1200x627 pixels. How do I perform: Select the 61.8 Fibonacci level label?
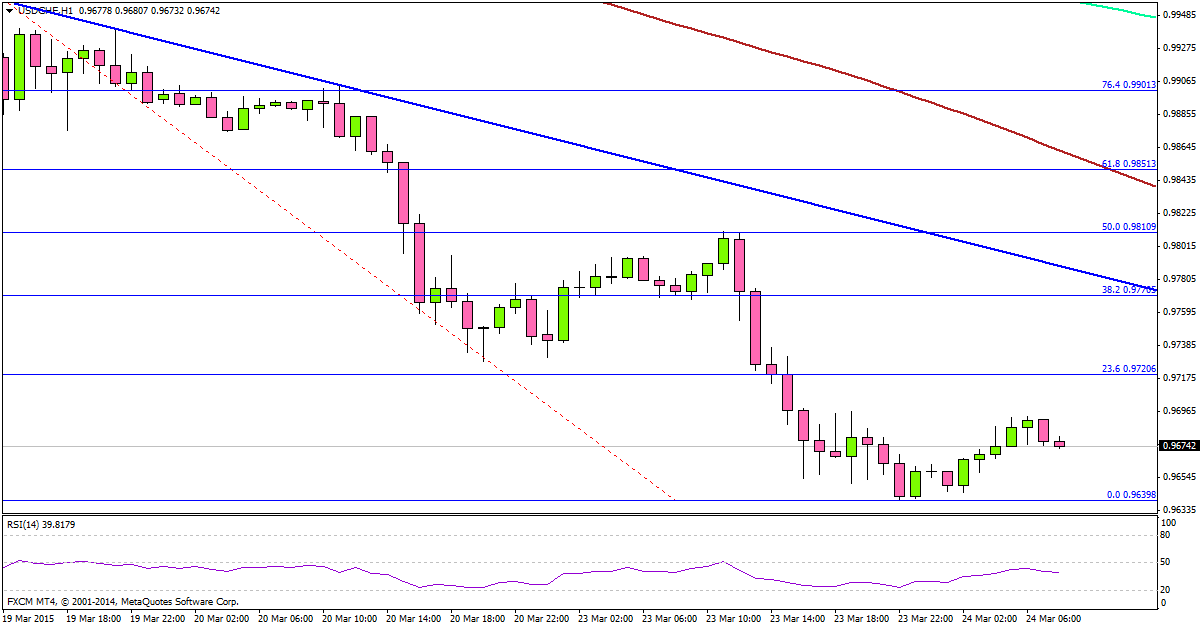click(x=1128, y=164)
